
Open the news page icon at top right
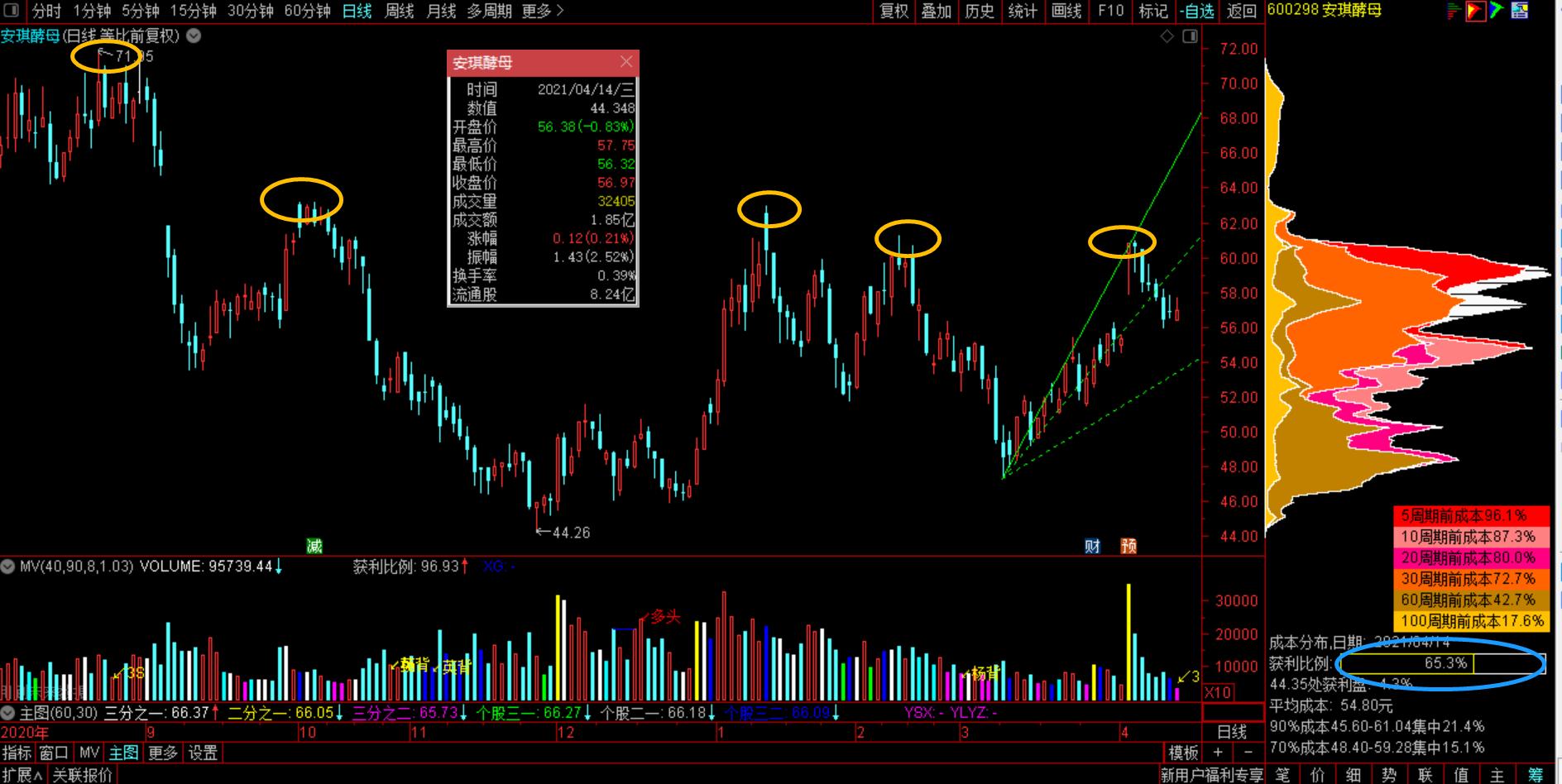pyautogui.click(x=1520, y=11)
